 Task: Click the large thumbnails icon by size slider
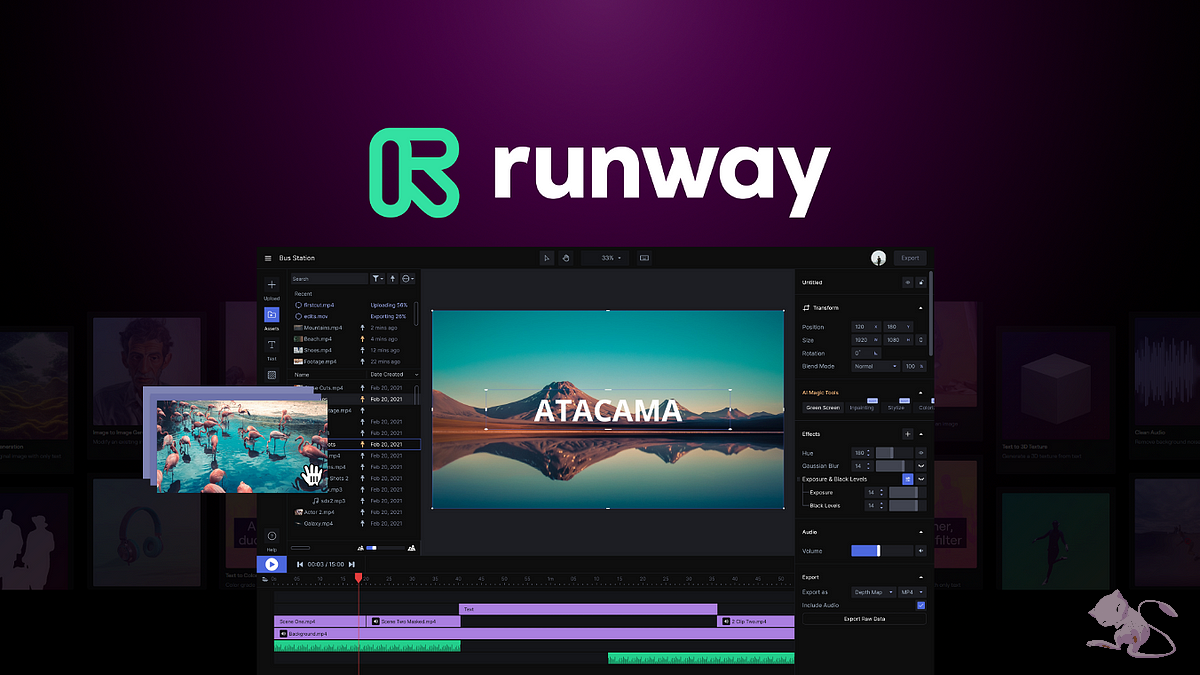click(412, 548)
